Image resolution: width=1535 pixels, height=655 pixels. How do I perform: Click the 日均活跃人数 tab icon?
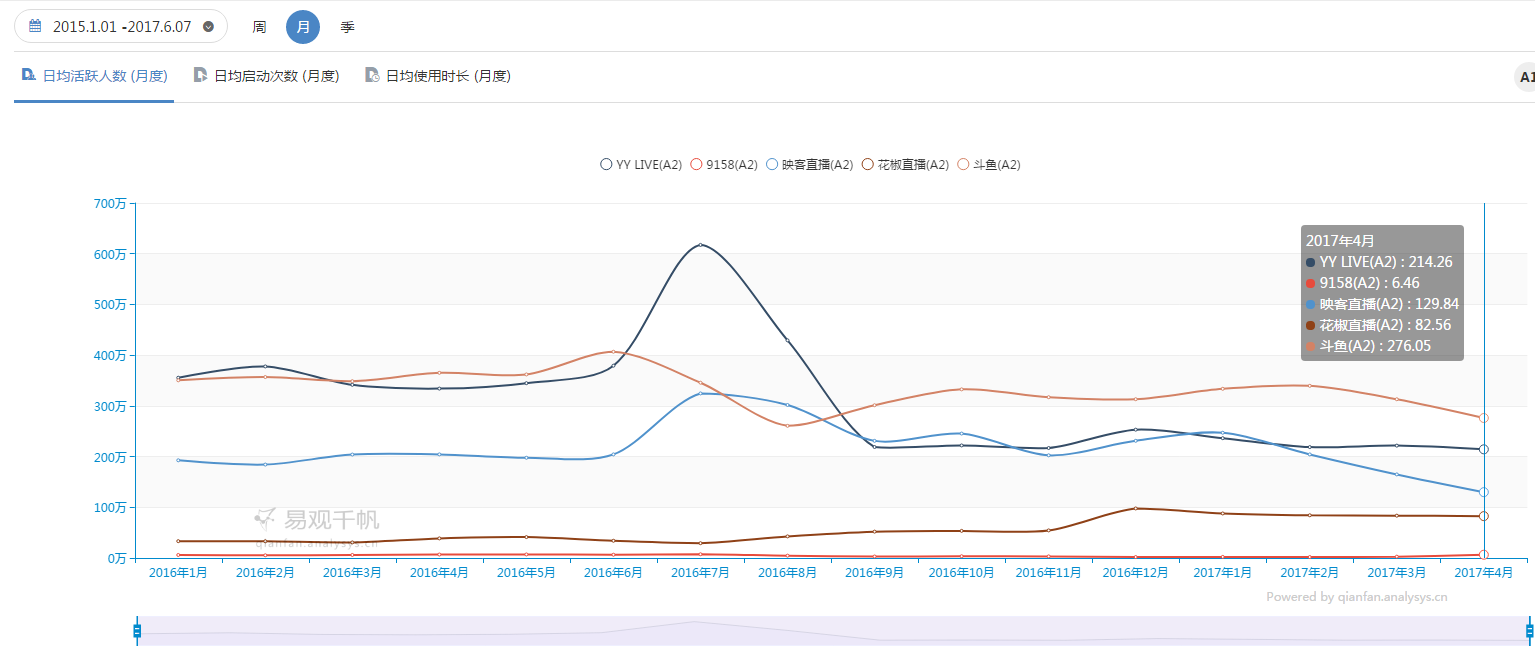[29, 75]
